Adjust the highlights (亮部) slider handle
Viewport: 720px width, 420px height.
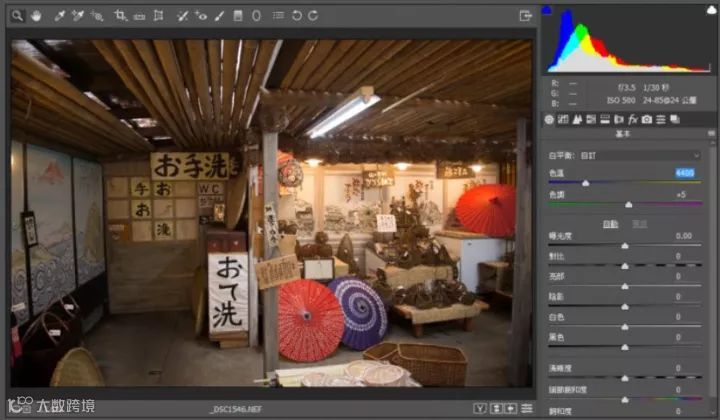[x=625, y=286]
